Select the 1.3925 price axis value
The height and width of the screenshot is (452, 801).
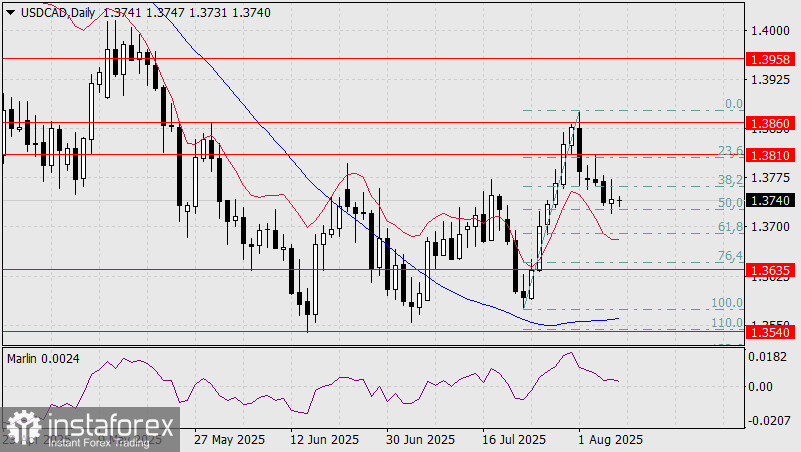pos(769,80)
